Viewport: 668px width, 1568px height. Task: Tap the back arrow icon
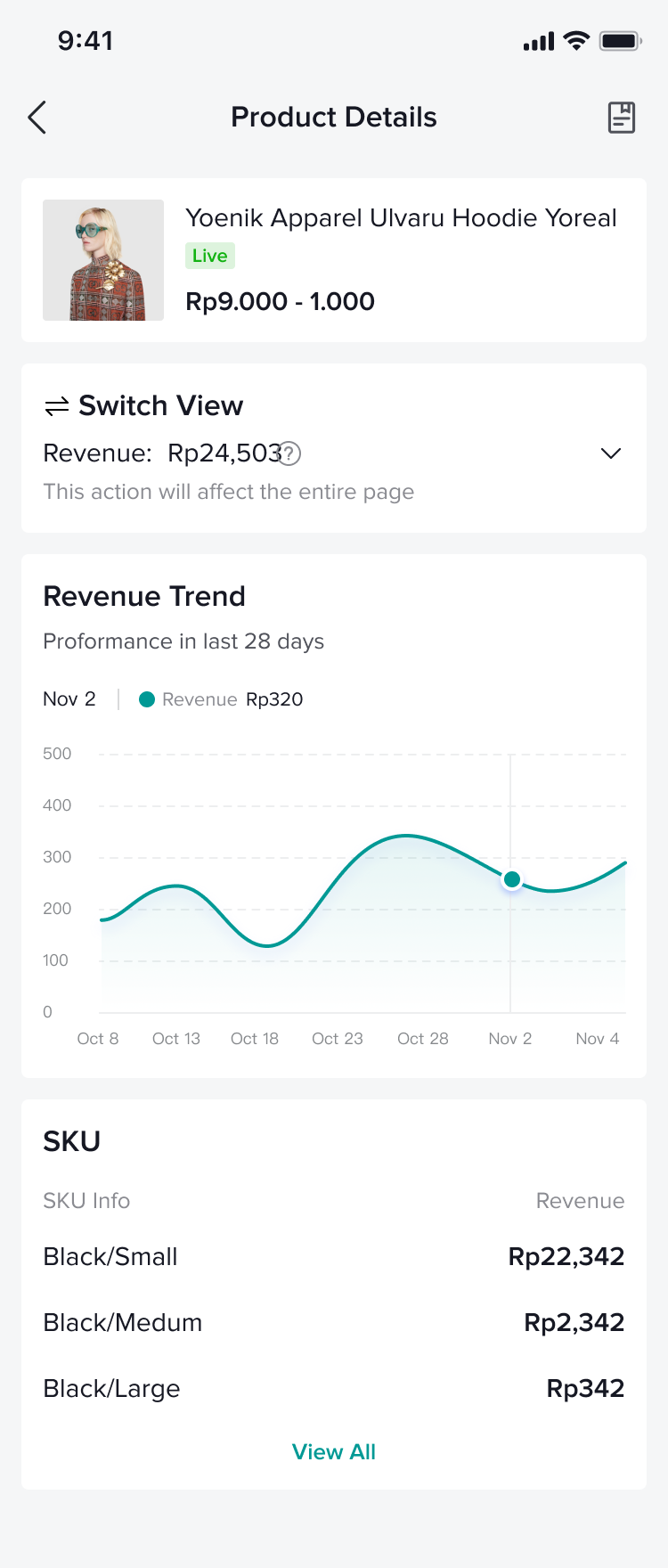(x=37, y=118)
